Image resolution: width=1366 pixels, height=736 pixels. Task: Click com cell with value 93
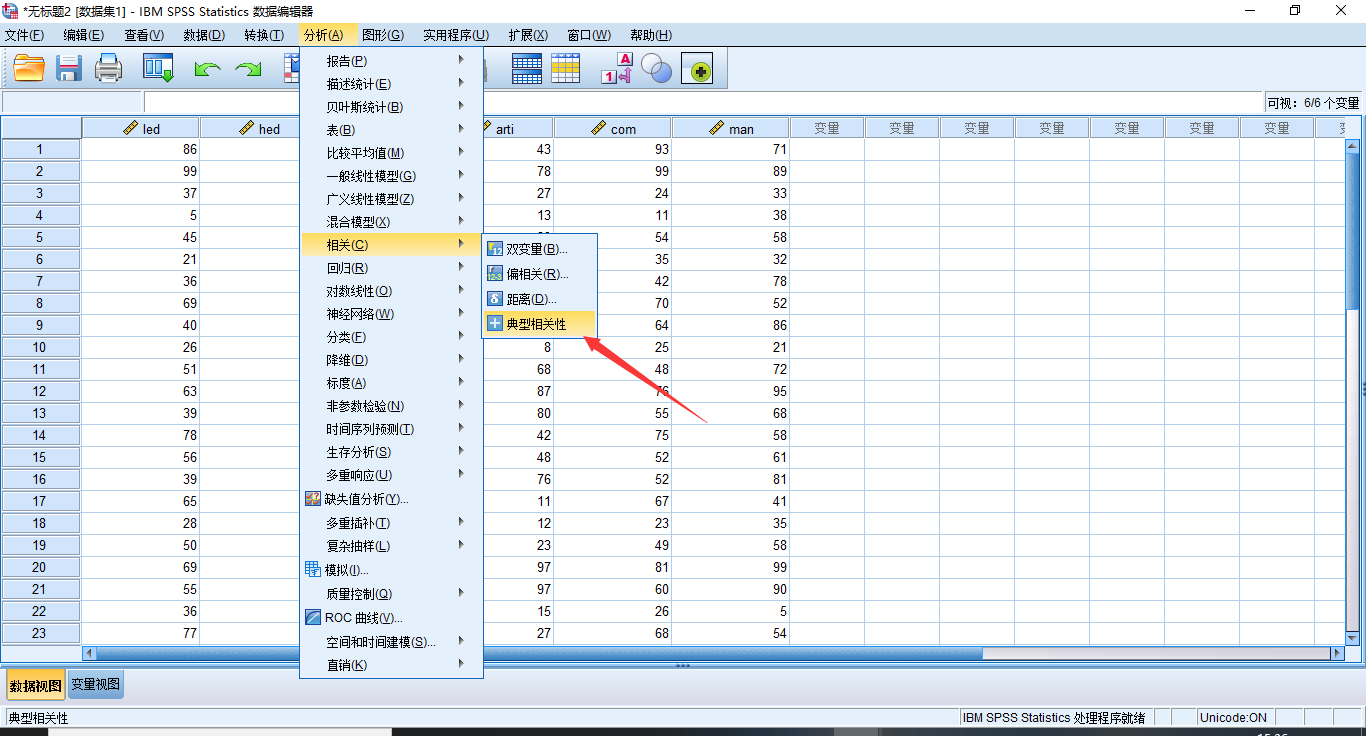pos(613,149)
